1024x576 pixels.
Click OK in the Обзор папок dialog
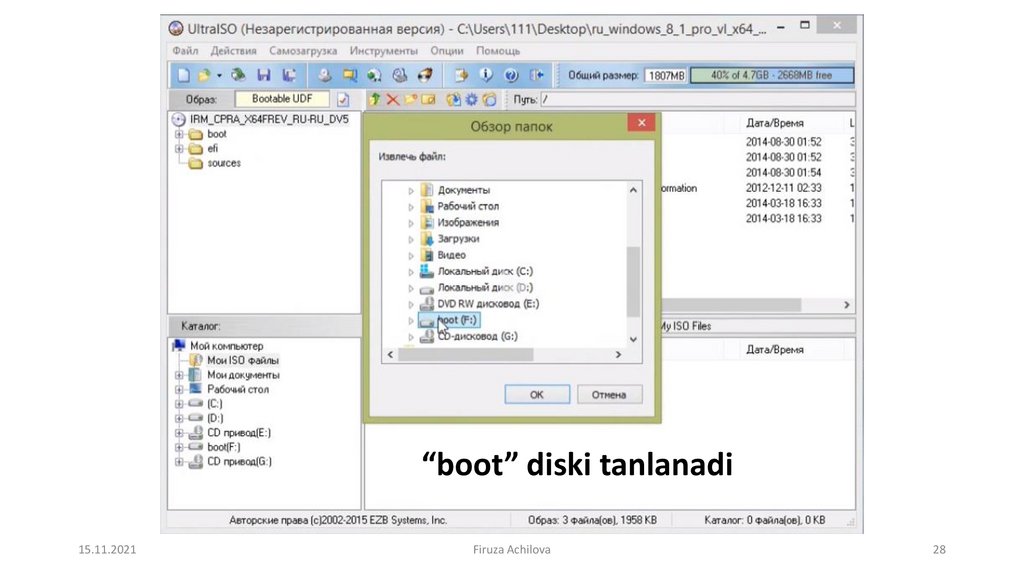pos(537,394)
